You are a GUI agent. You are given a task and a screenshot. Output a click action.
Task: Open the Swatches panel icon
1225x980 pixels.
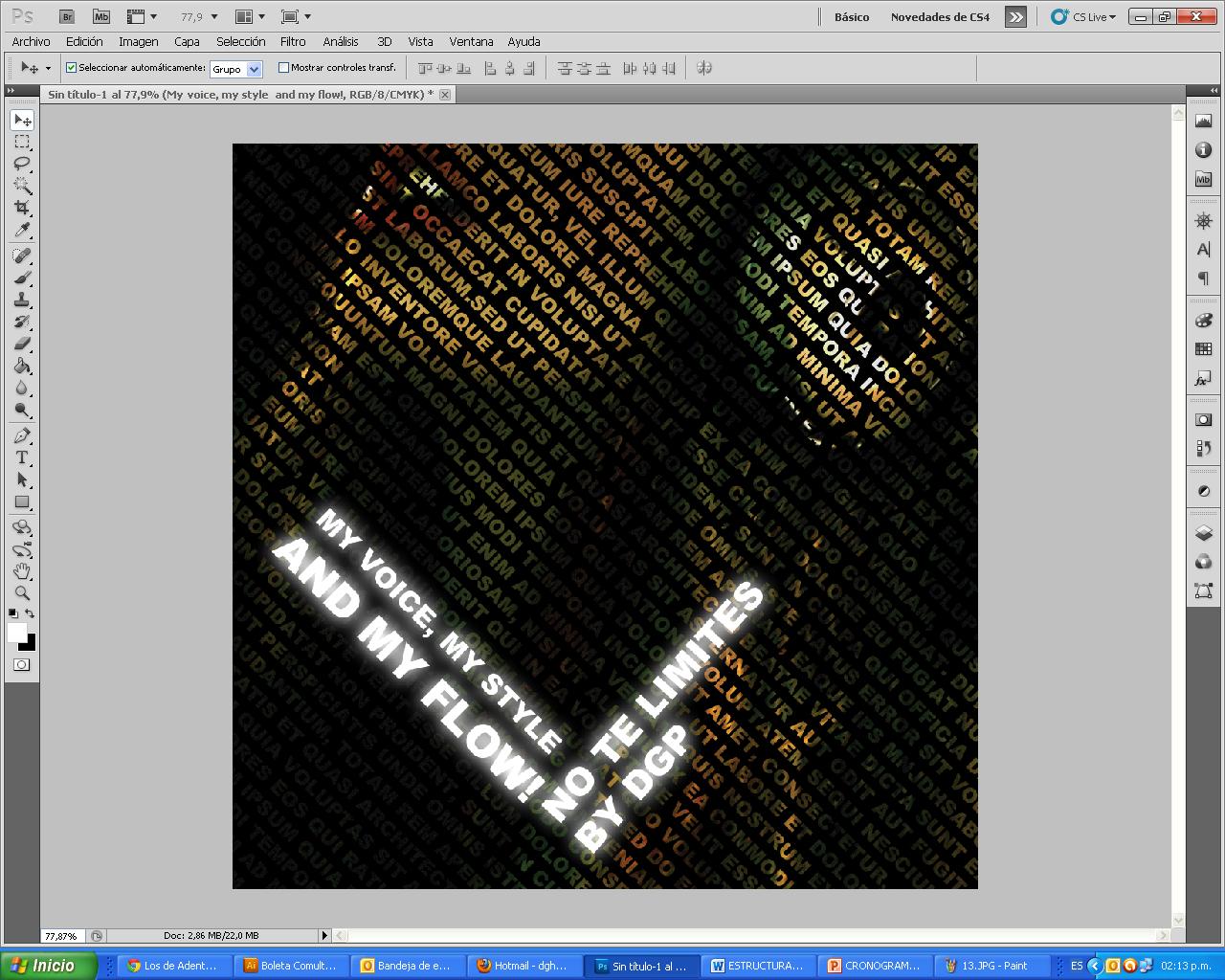click(x=1203, y=349)
